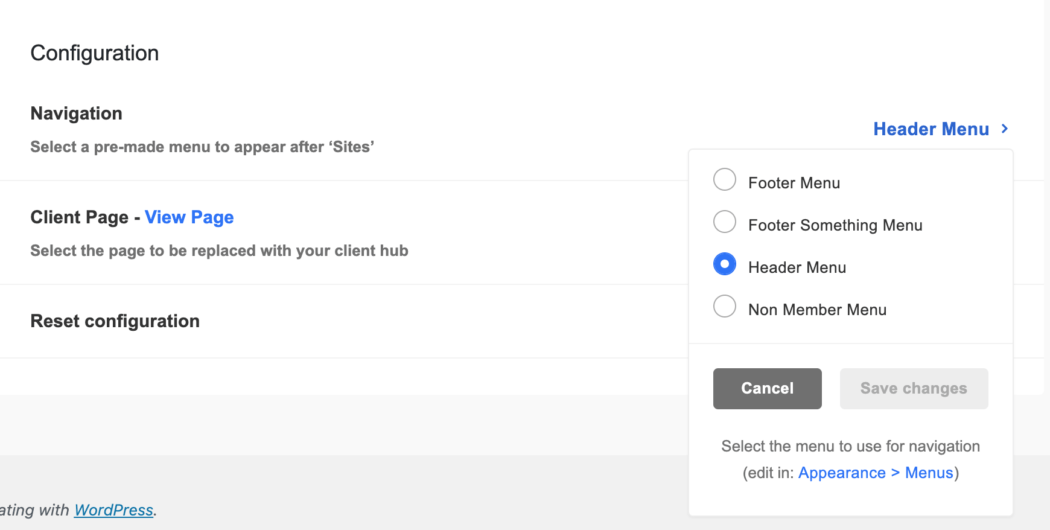Select the Header Menu radio button
Image resolution: width=1050 pixels, height=530 pixels.
pos(724,265)
